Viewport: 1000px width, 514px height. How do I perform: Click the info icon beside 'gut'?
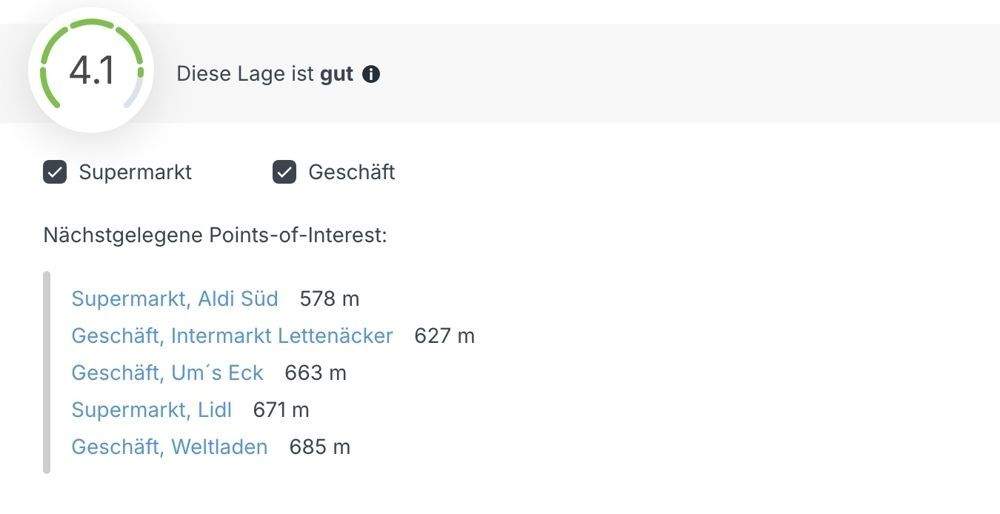click(x=371, y=74)
